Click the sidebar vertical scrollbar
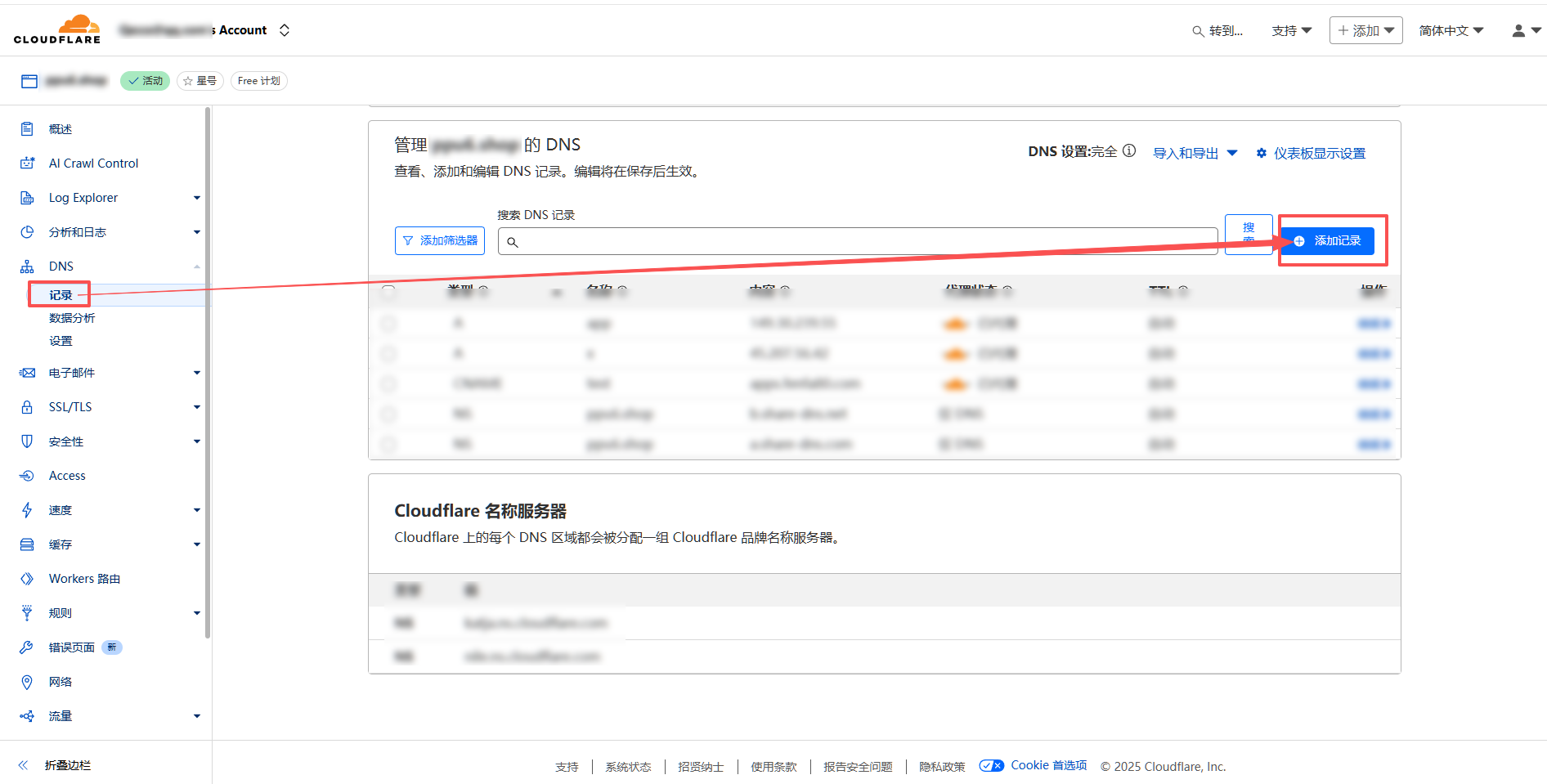This screenshot has height=784, width=1547. 208,372
